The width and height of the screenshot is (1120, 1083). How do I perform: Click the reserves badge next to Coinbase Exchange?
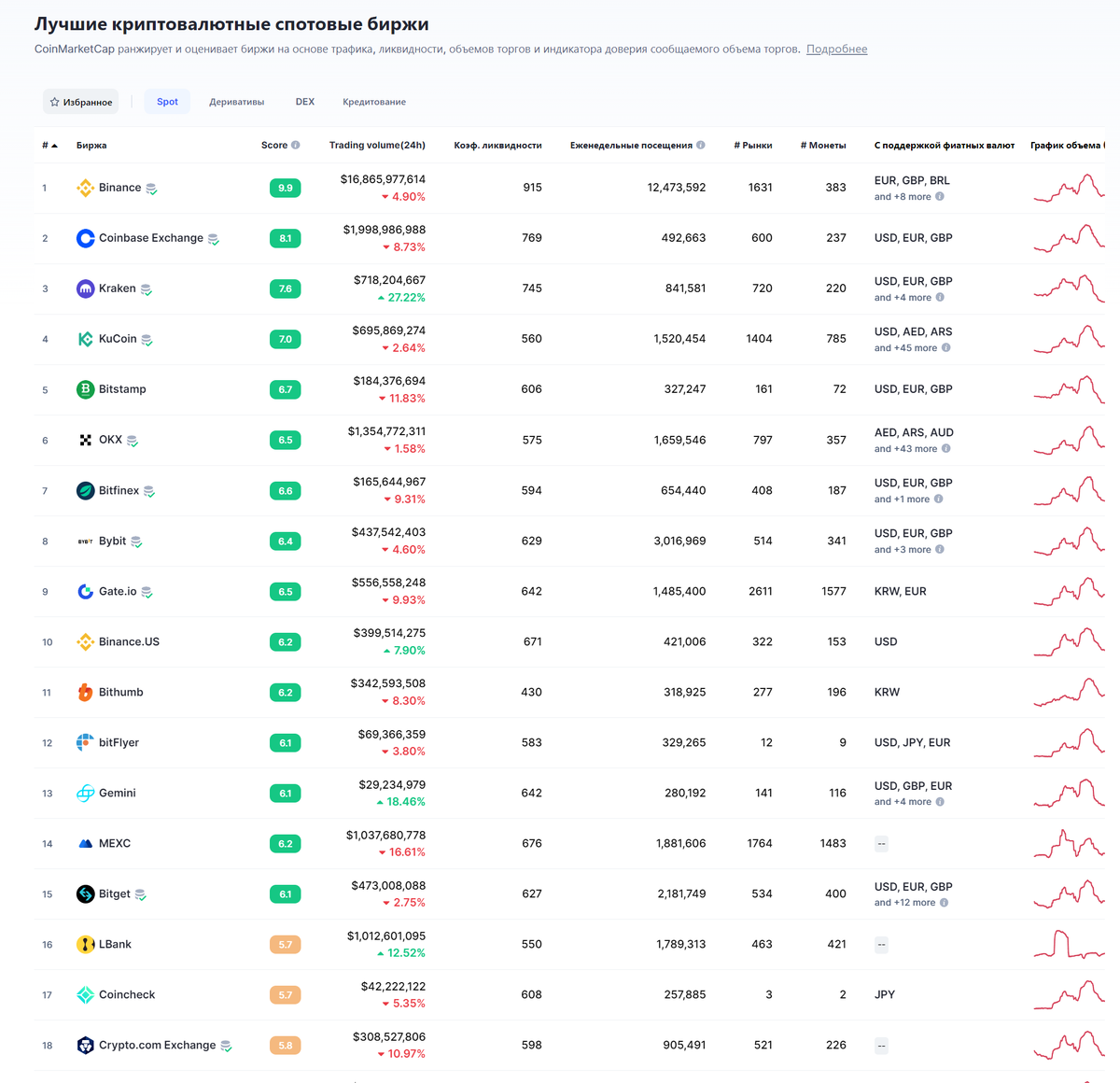(213, 239)
